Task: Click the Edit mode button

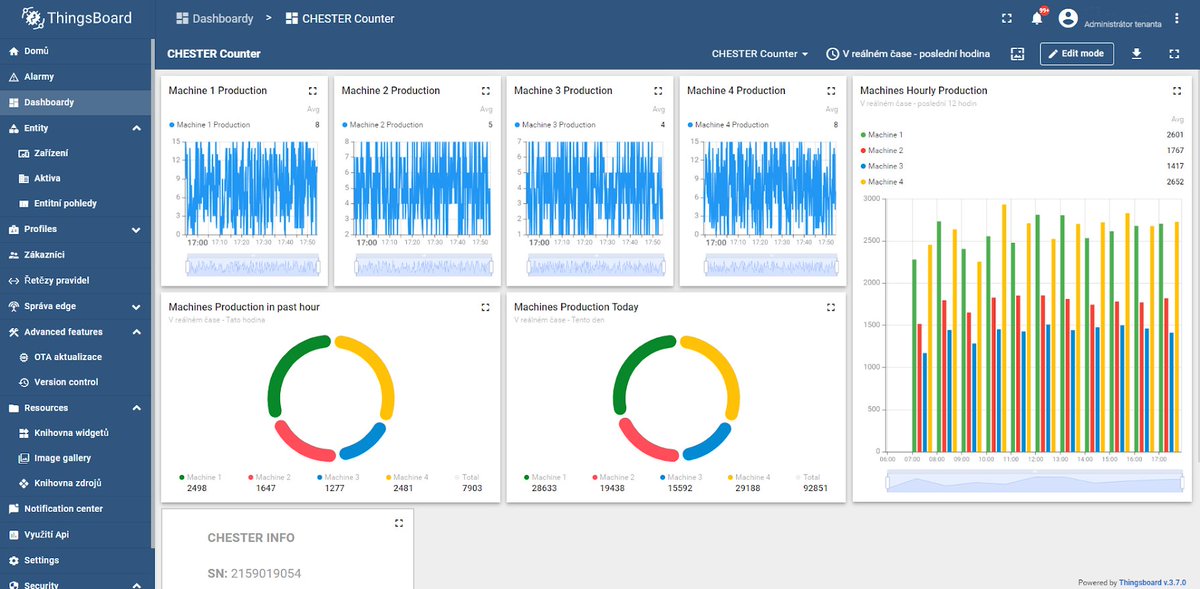Action: 1076,54
